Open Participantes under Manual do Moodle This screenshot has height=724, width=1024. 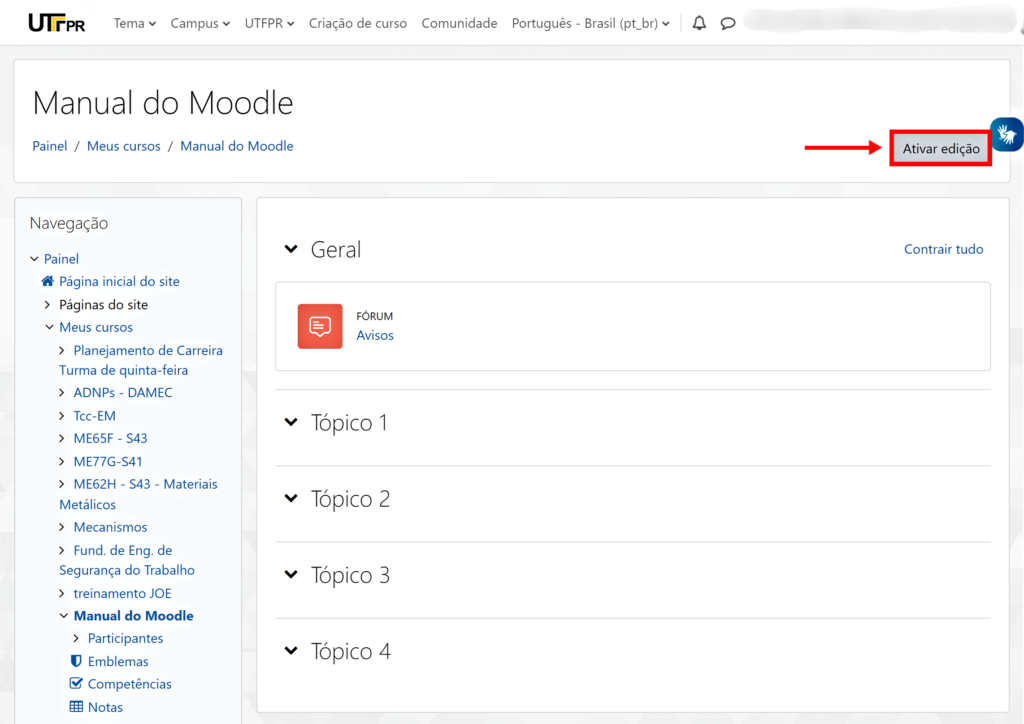(125, 638)
